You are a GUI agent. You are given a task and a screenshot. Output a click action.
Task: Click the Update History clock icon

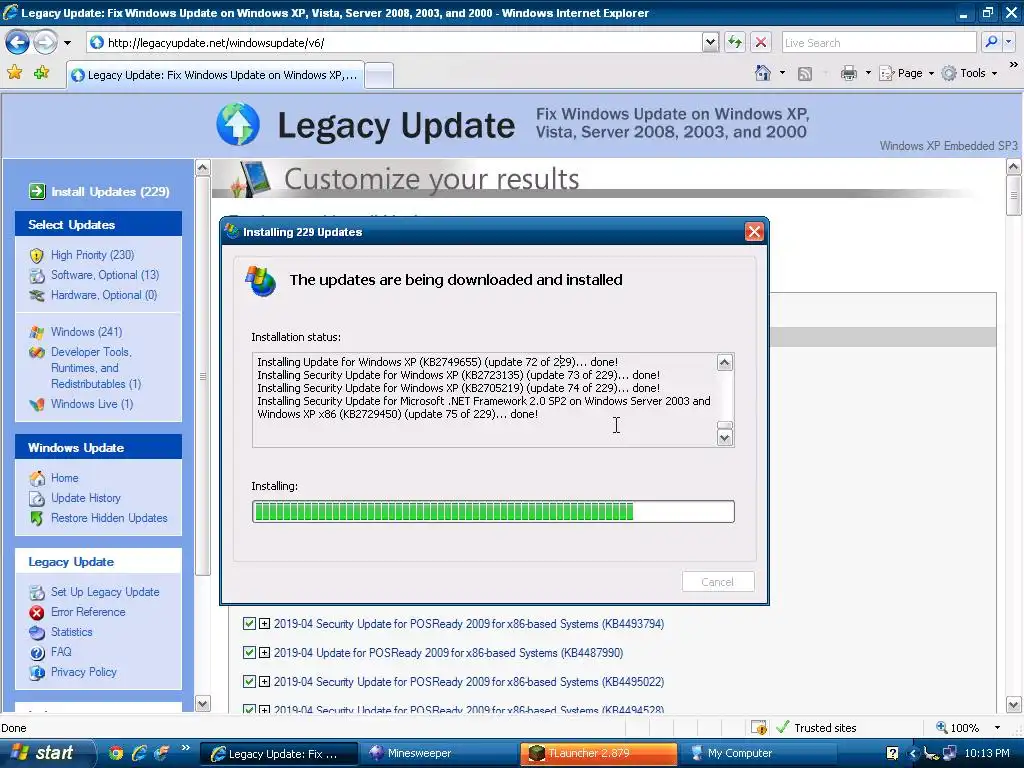pyautogui.click(x=37, y=498)
